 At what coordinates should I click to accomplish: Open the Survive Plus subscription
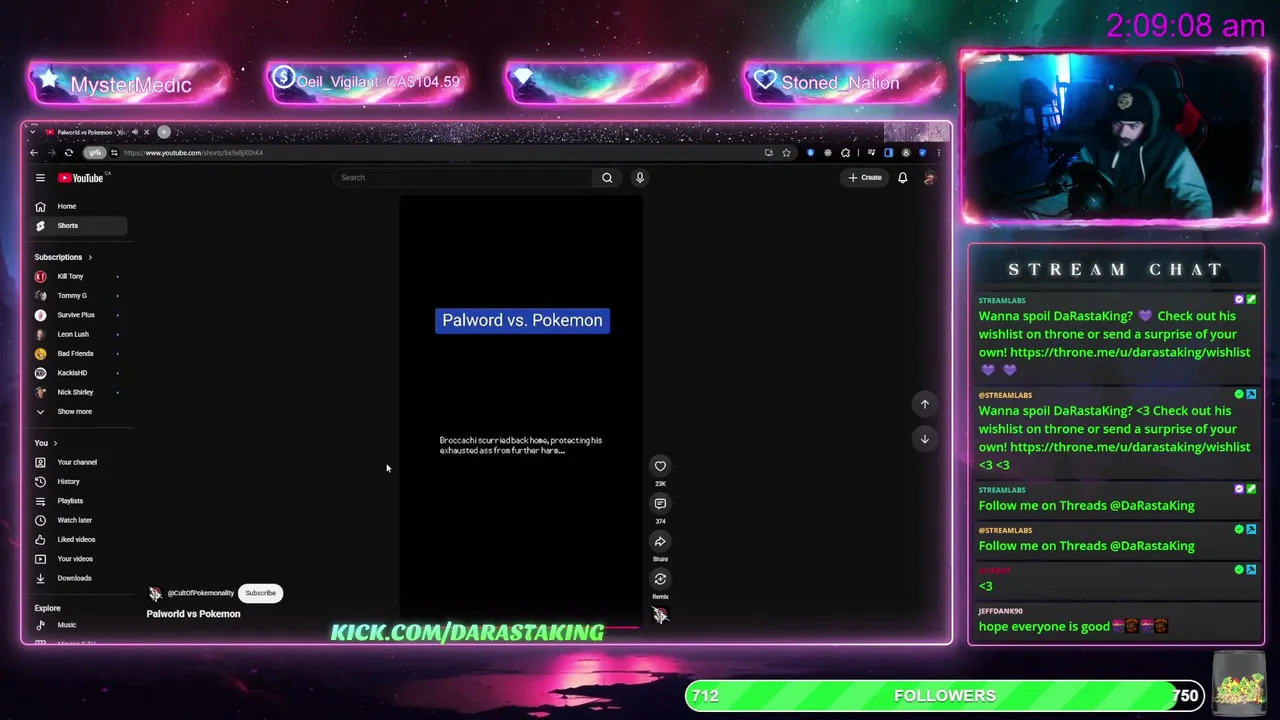[x=78, y=315]
